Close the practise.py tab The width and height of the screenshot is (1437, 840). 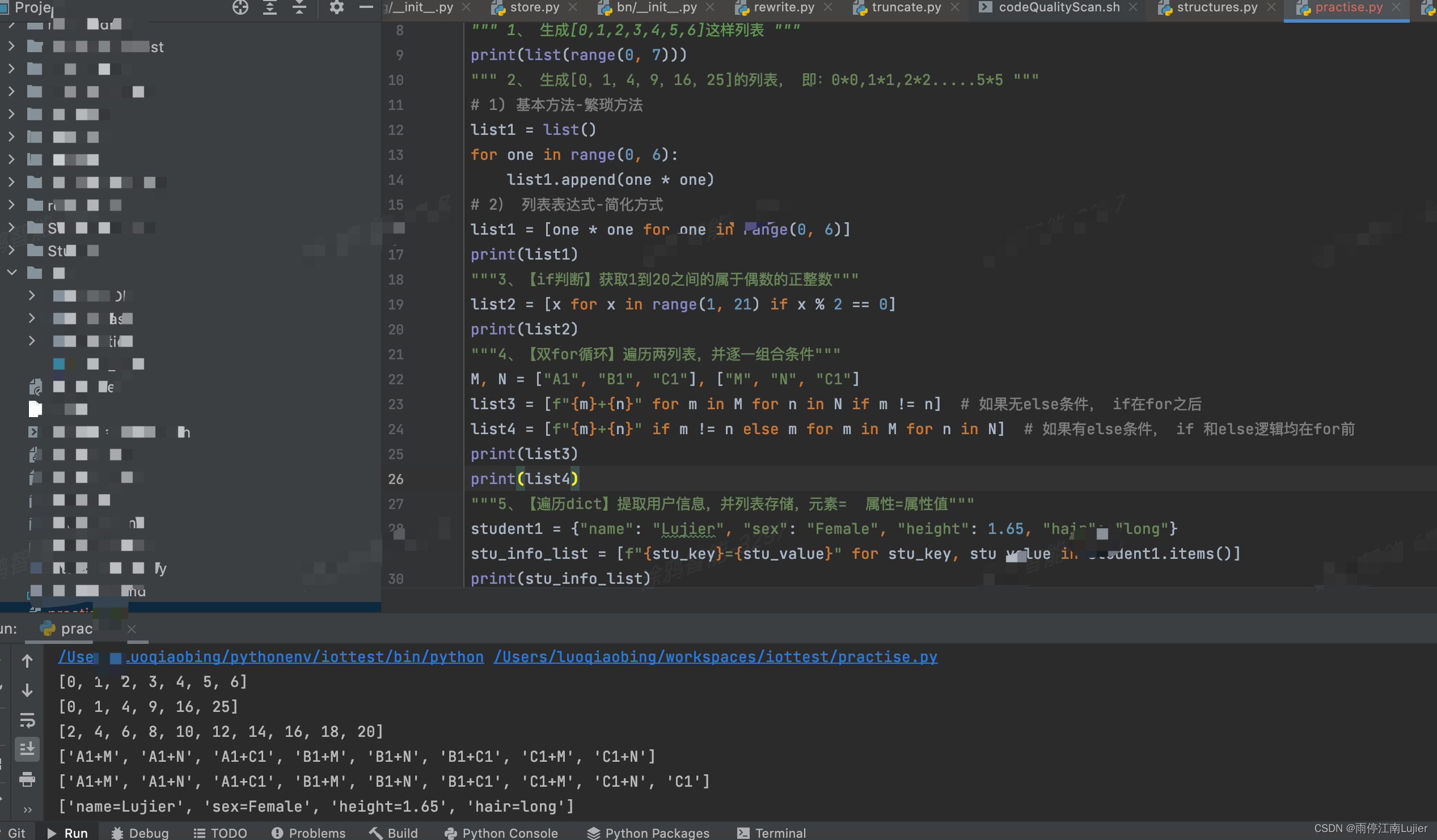click(x=1396, y=7)
